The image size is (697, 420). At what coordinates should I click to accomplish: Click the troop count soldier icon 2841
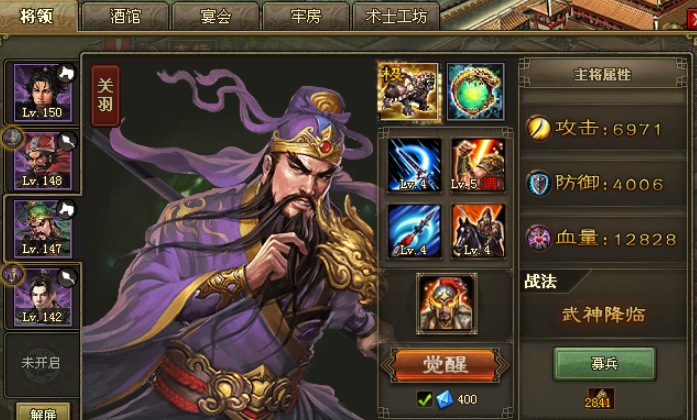(x=601, y=398)
